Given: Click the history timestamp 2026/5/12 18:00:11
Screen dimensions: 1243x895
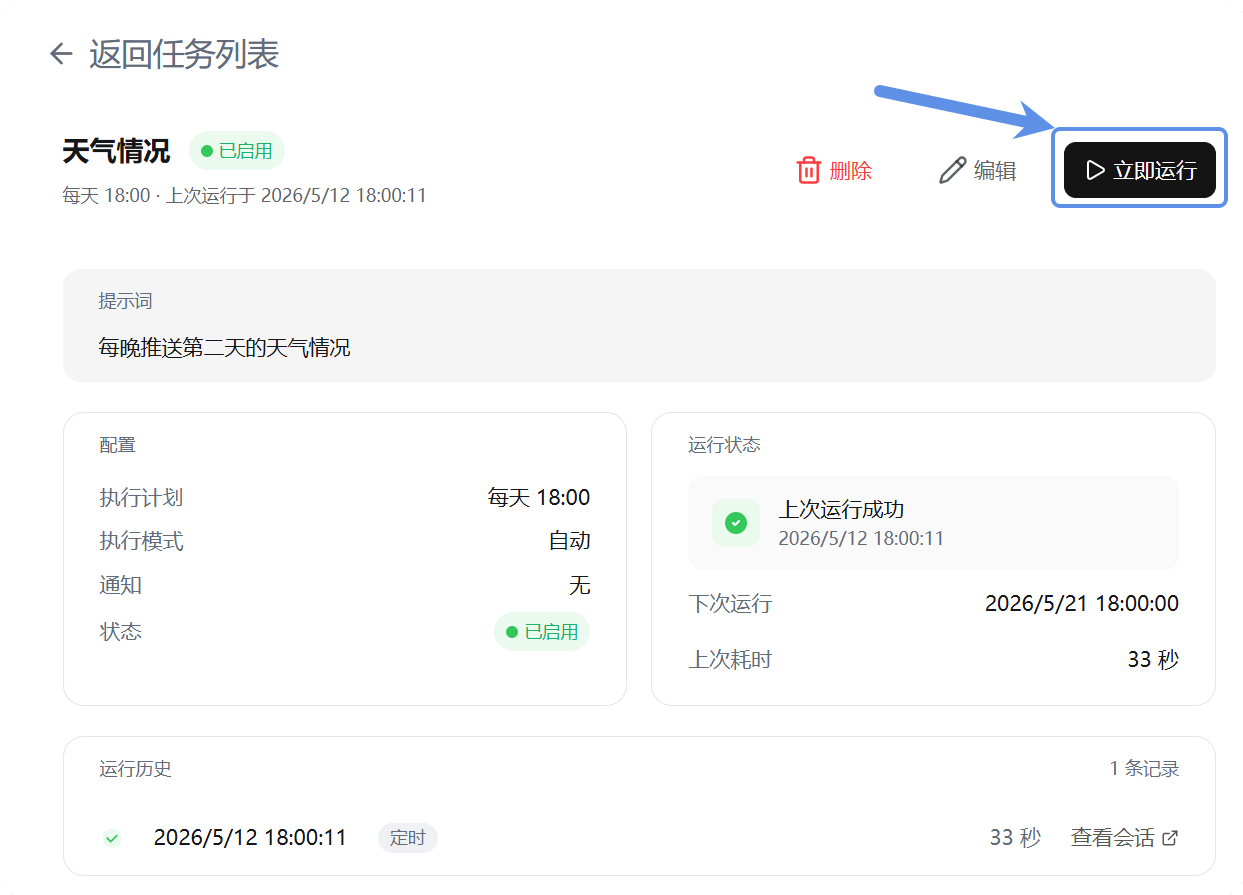Looking at the screenshot, I should (x=250, y=838).
